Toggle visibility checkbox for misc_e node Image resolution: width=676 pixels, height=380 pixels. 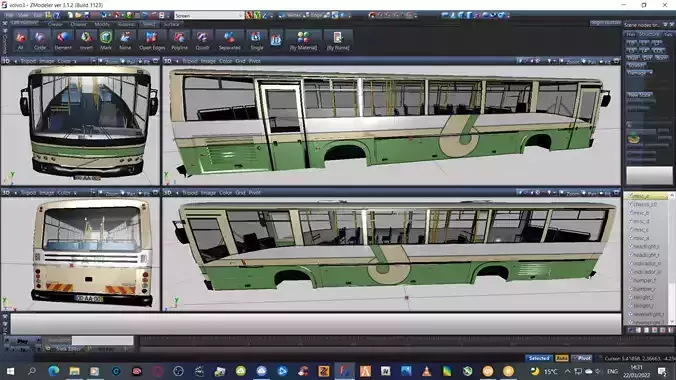(630, 196)
